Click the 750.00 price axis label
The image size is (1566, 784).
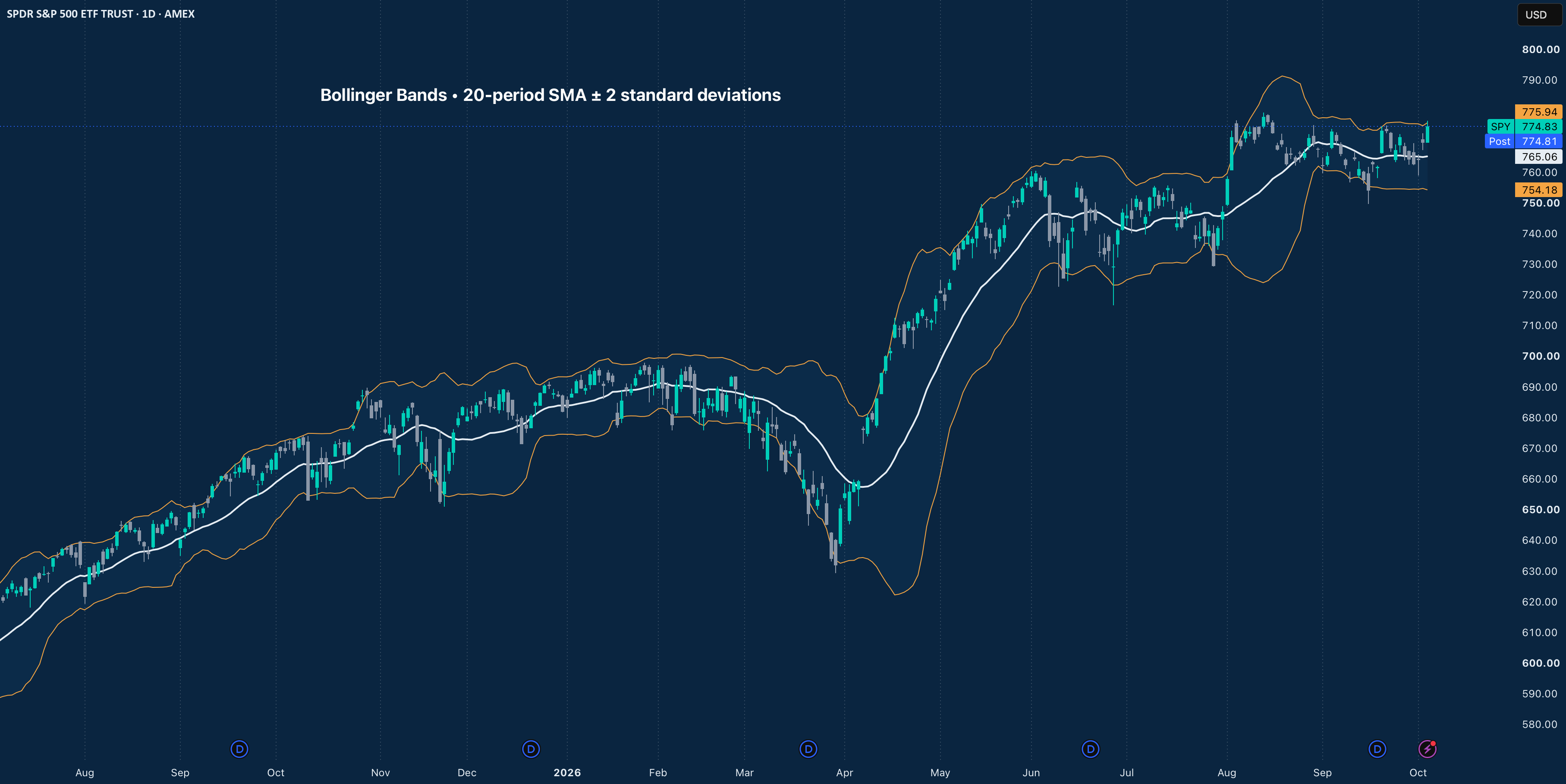click(1541, 202)
